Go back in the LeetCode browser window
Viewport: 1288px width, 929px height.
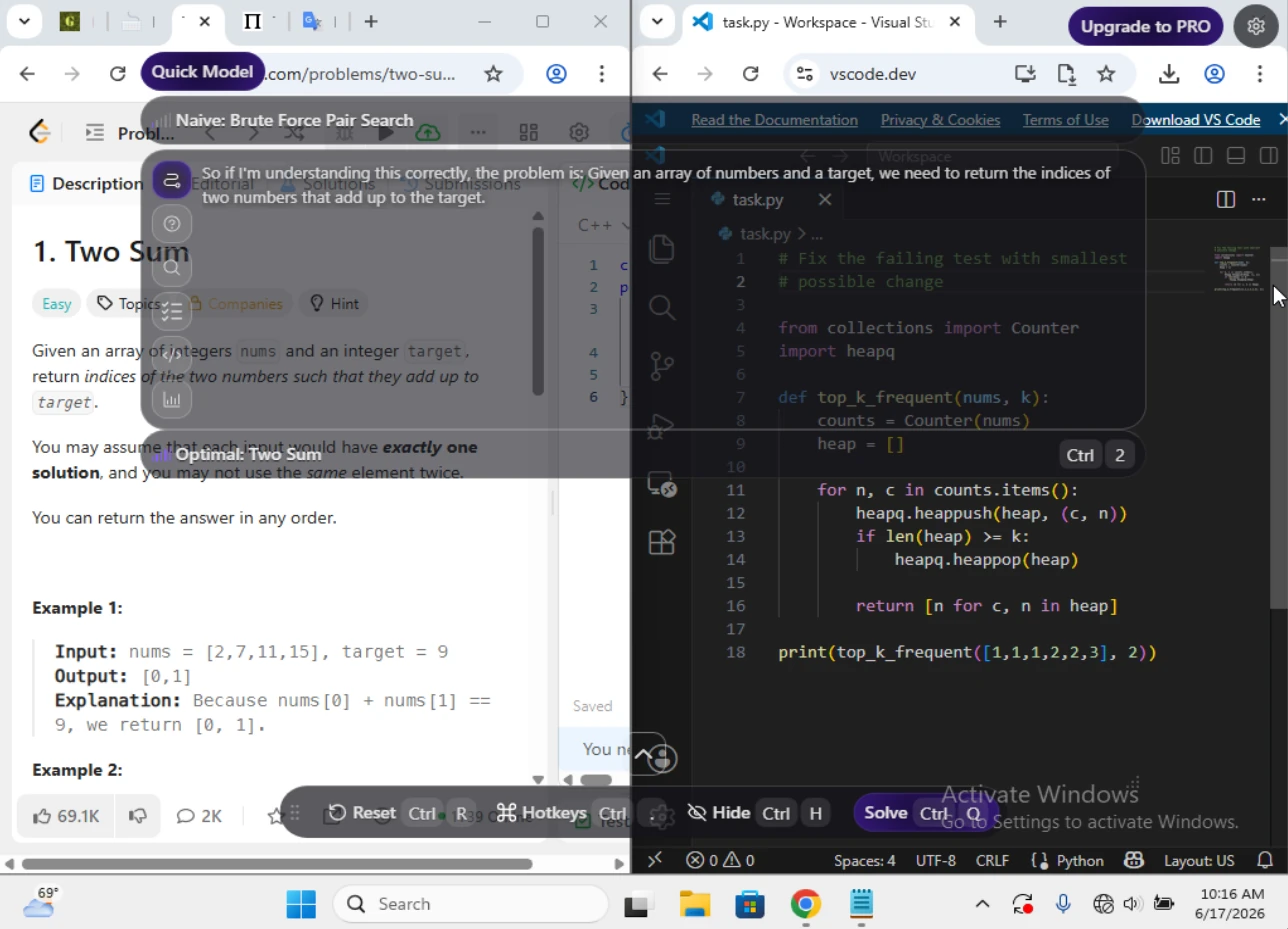pos(27,73)
